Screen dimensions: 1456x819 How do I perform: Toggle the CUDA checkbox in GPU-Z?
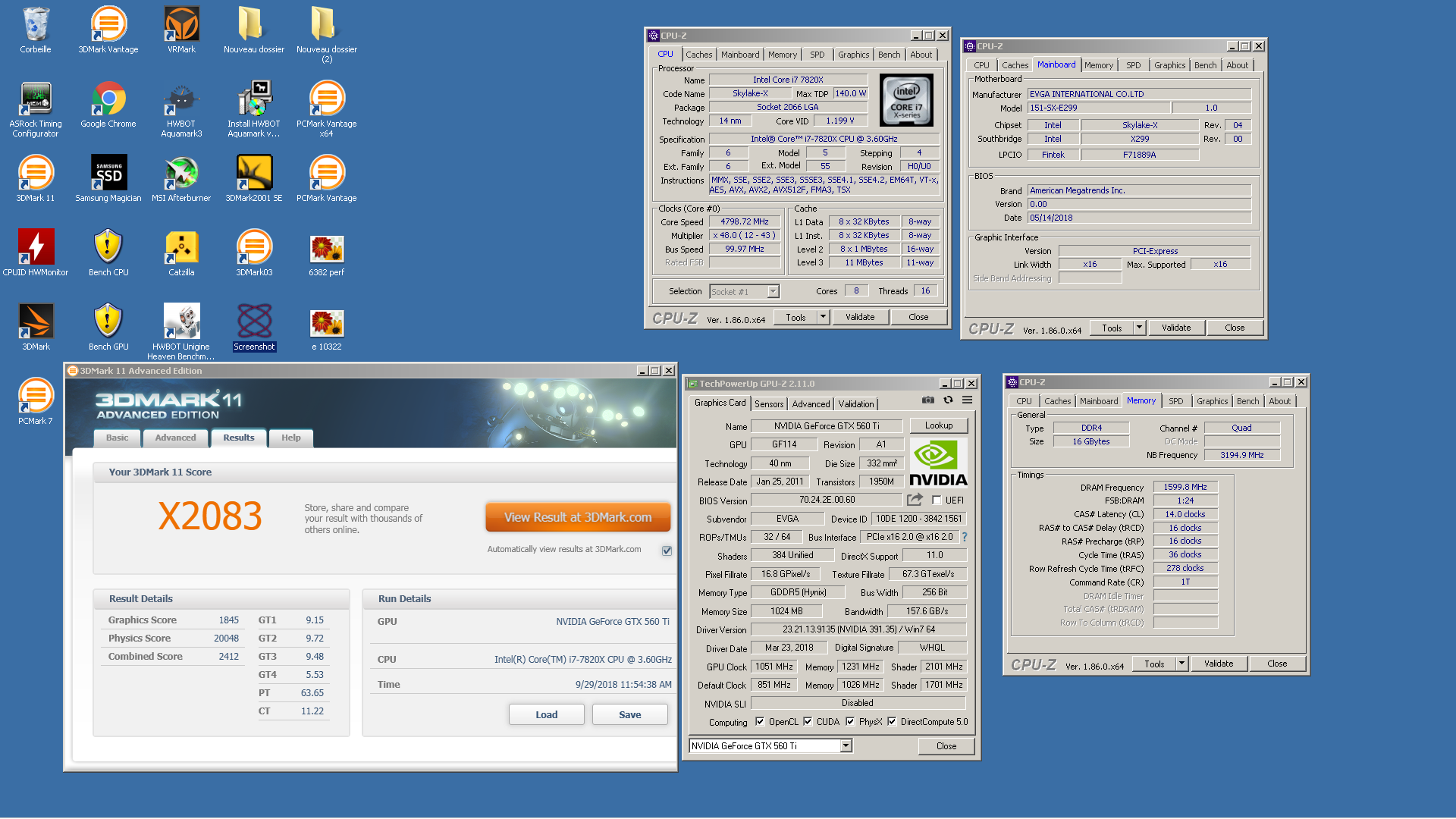pyautogui.click(x=808, y=722)
